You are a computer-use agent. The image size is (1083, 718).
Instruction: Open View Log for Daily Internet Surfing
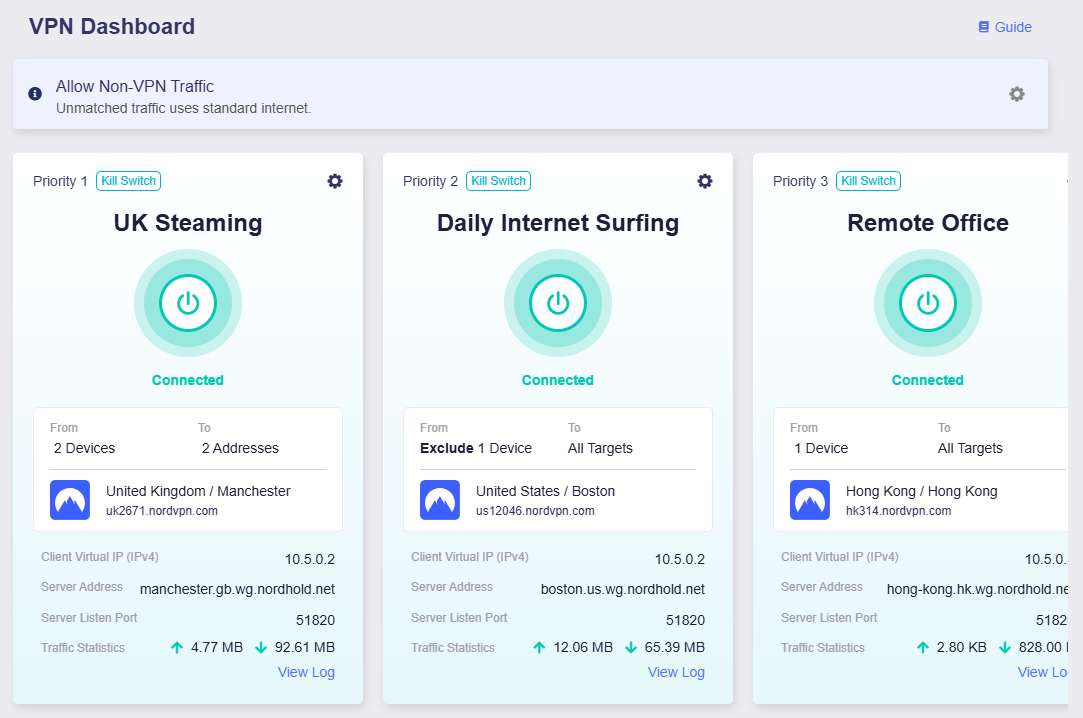tap(676, 672)
